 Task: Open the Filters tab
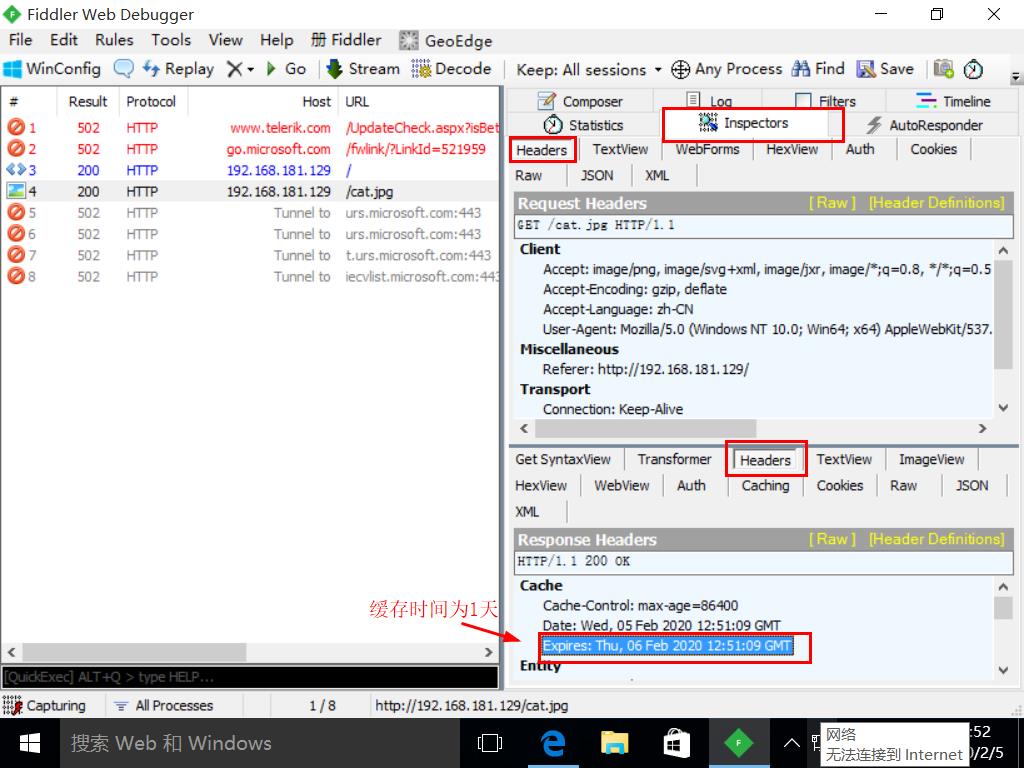coord(825,101)
